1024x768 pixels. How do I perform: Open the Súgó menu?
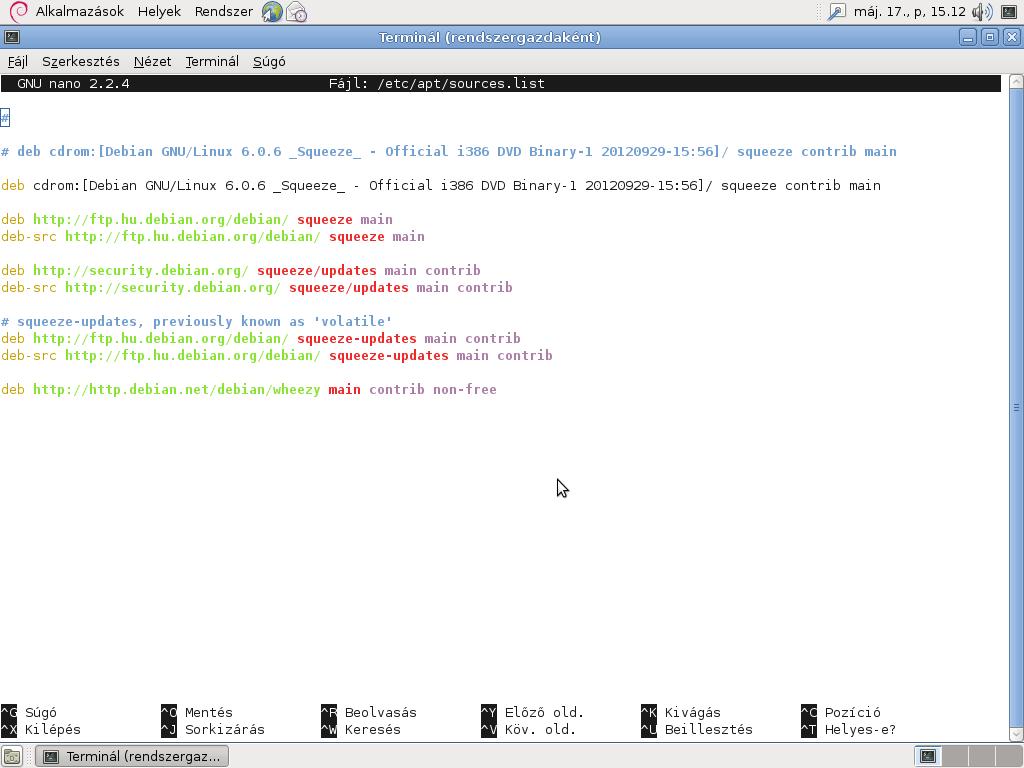[x=269, y=61]
